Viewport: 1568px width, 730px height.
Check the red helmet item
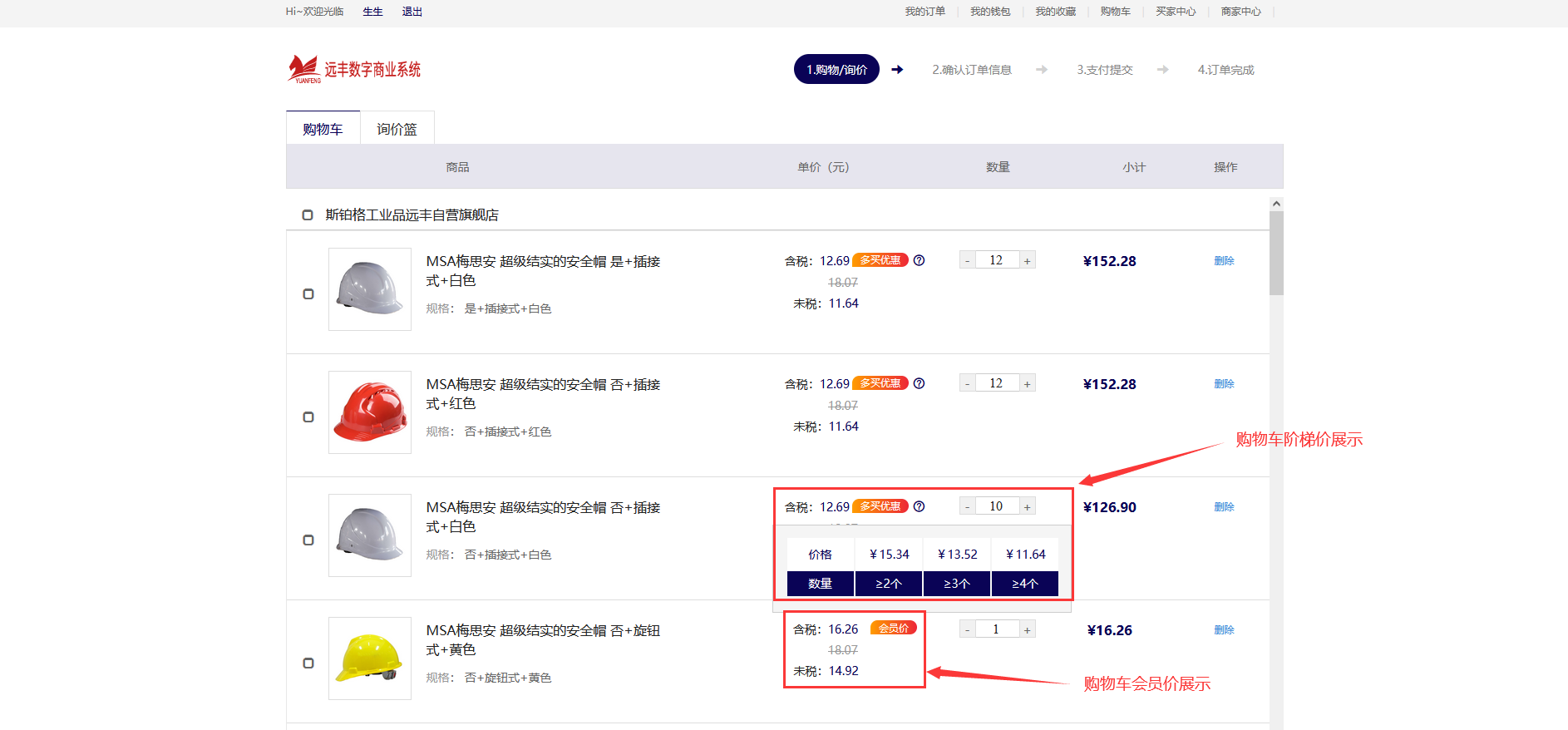coord(308,417)
